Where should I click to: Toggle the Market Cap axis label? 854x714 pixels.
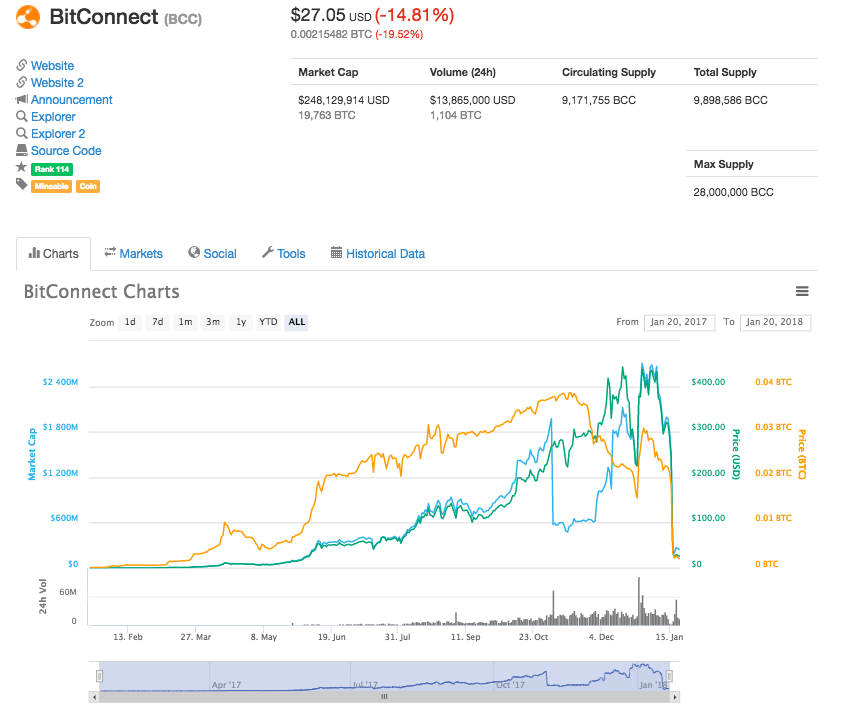pos(32,454)
